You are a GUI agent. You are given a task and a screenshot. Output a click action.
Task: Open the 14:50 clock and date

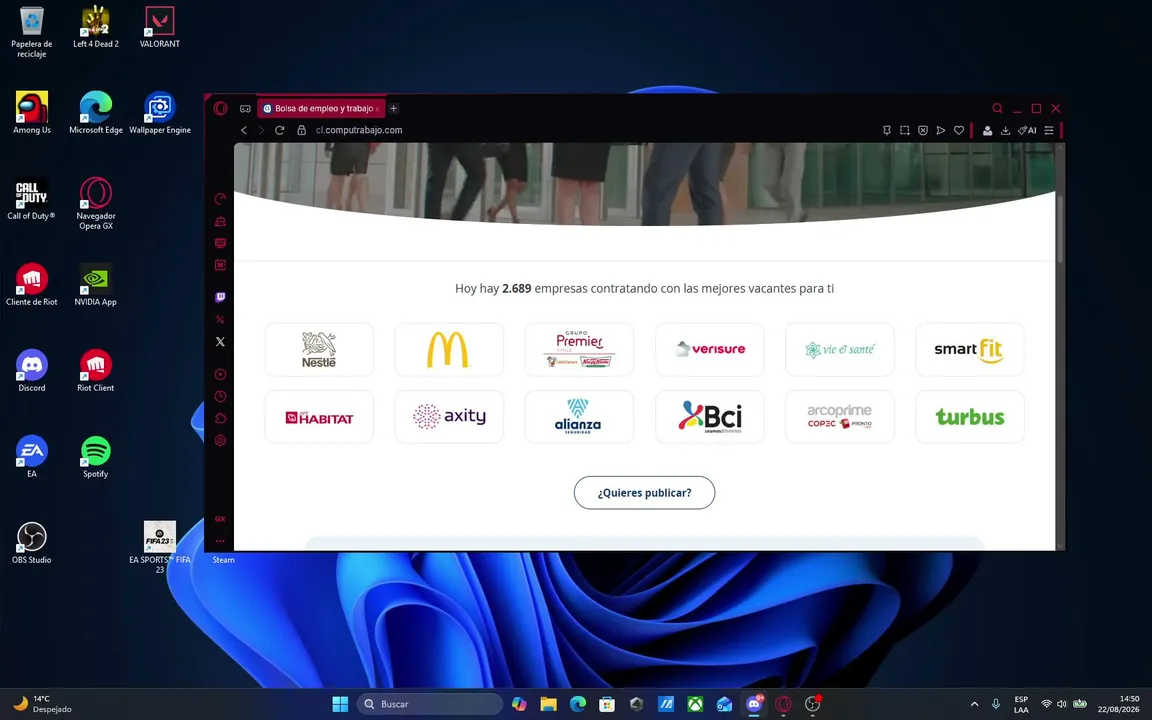click(1119, 704)
